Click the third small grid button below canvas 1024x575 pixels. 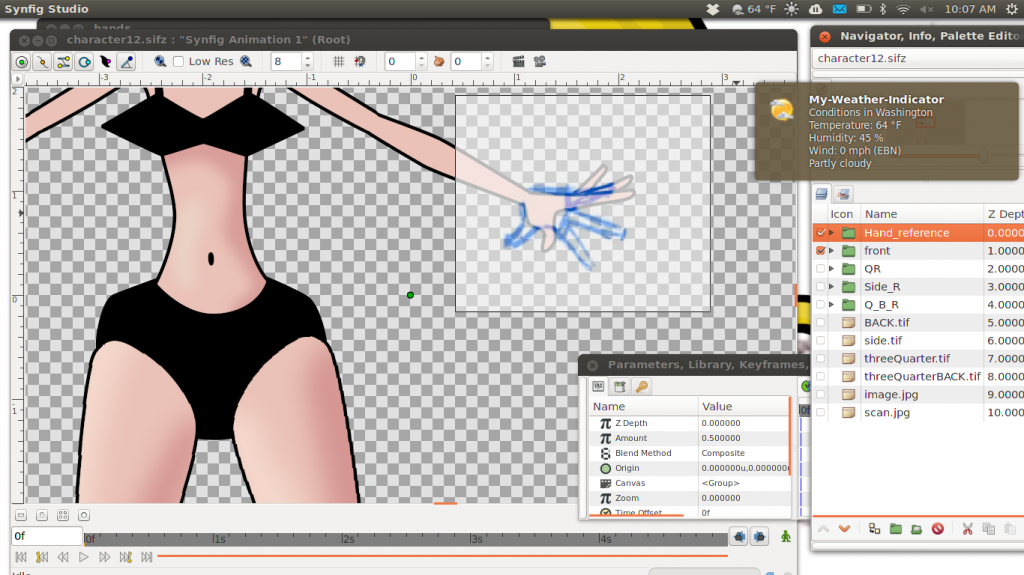pos(63,516)
